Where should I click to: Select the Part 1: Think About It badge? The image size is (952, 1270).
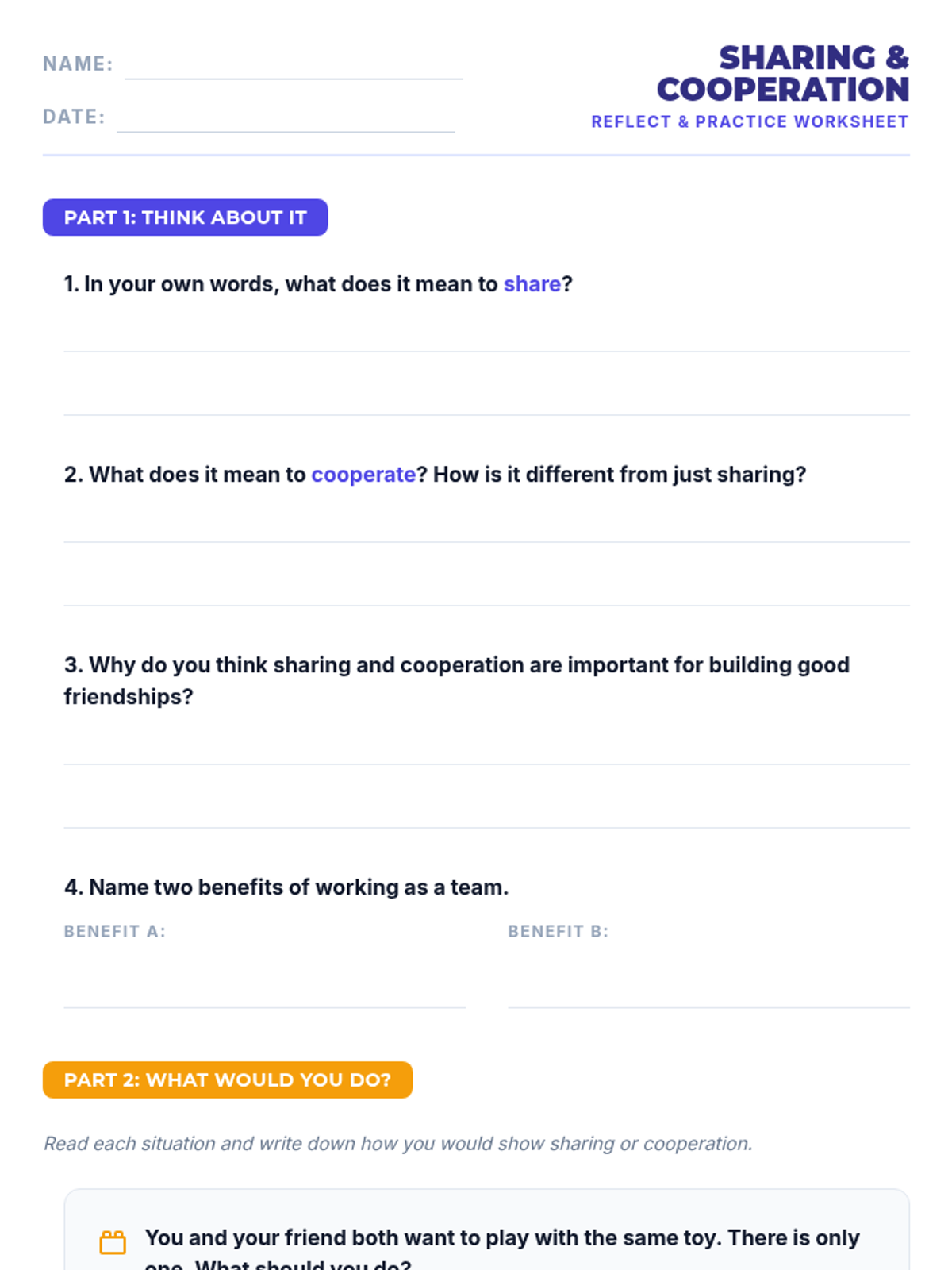point(185,217)
